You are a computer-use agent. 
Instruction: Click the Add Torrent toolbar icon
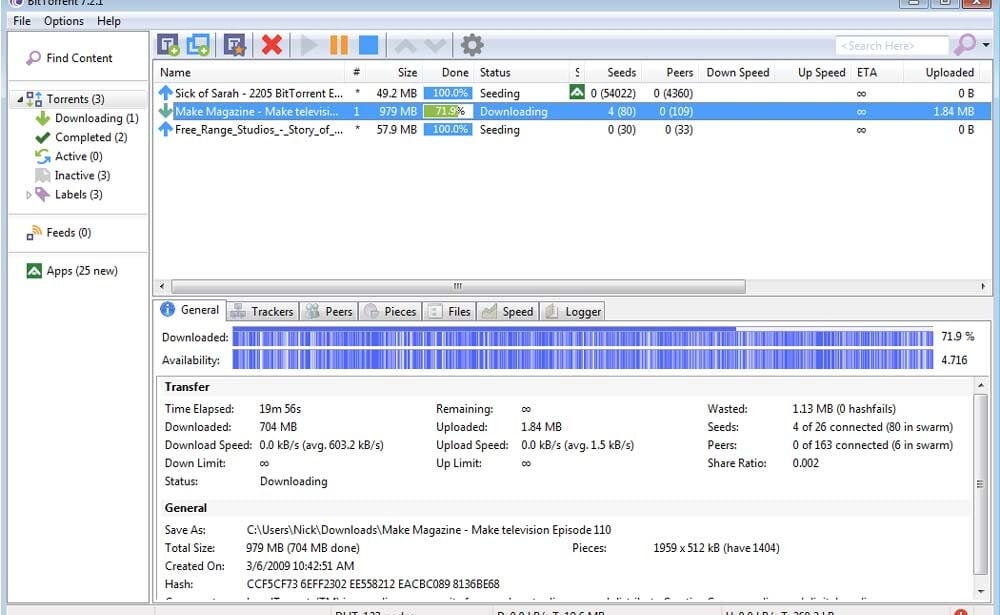click(168, 45)
